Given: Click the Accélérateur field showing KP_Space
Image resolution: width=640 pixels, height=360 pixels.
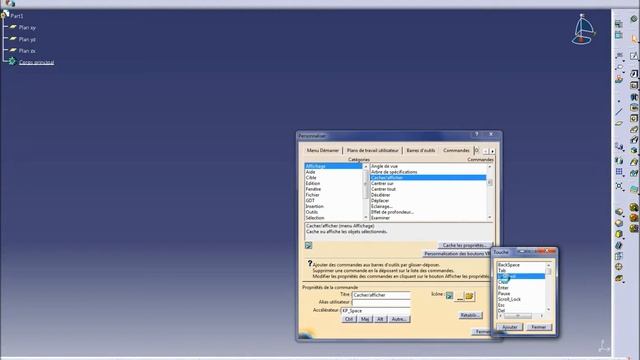Looking at the screenshot, I should (376, 311).
